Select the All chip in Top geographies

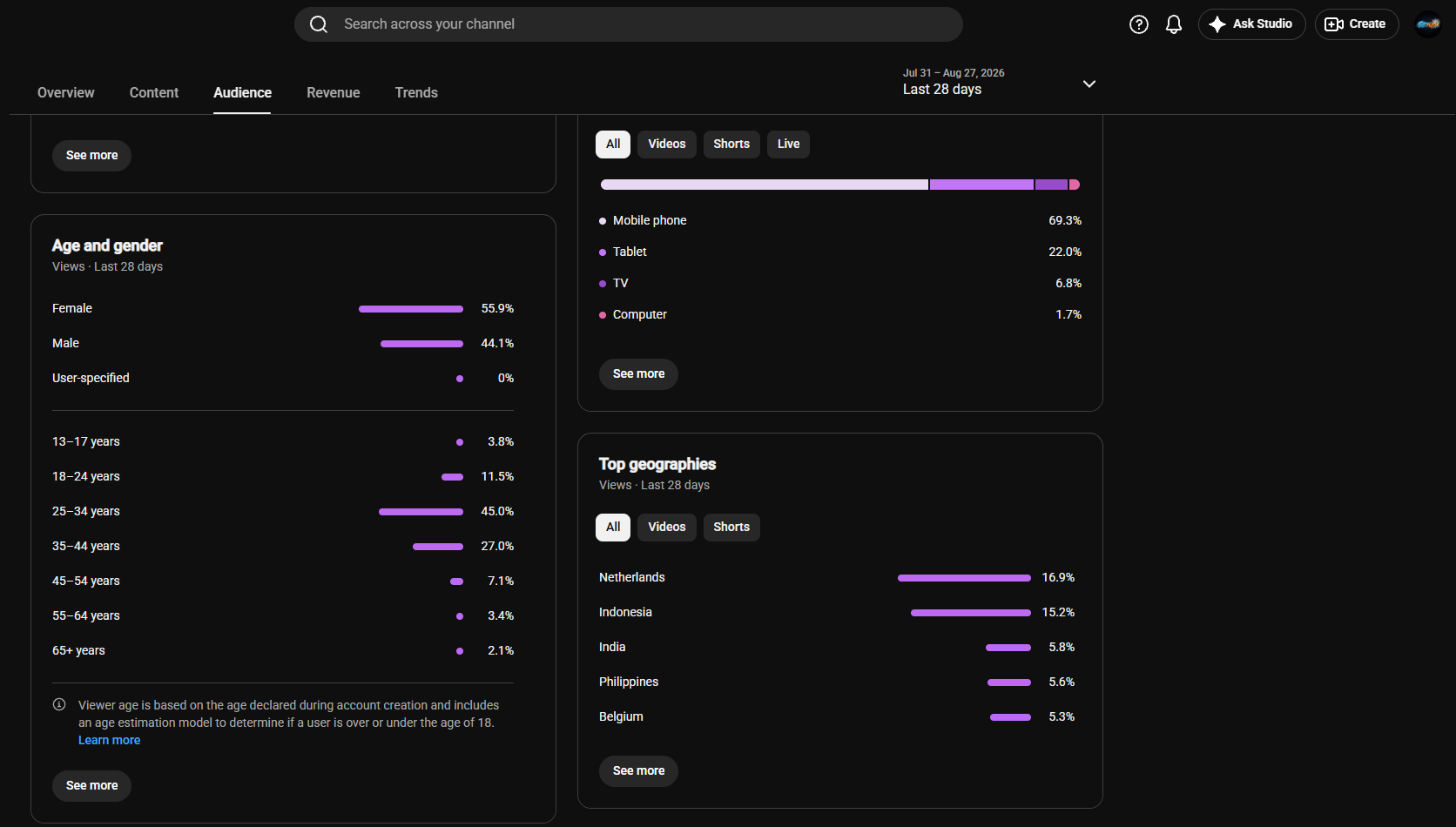pyautogui.click(x=613, y=528)
